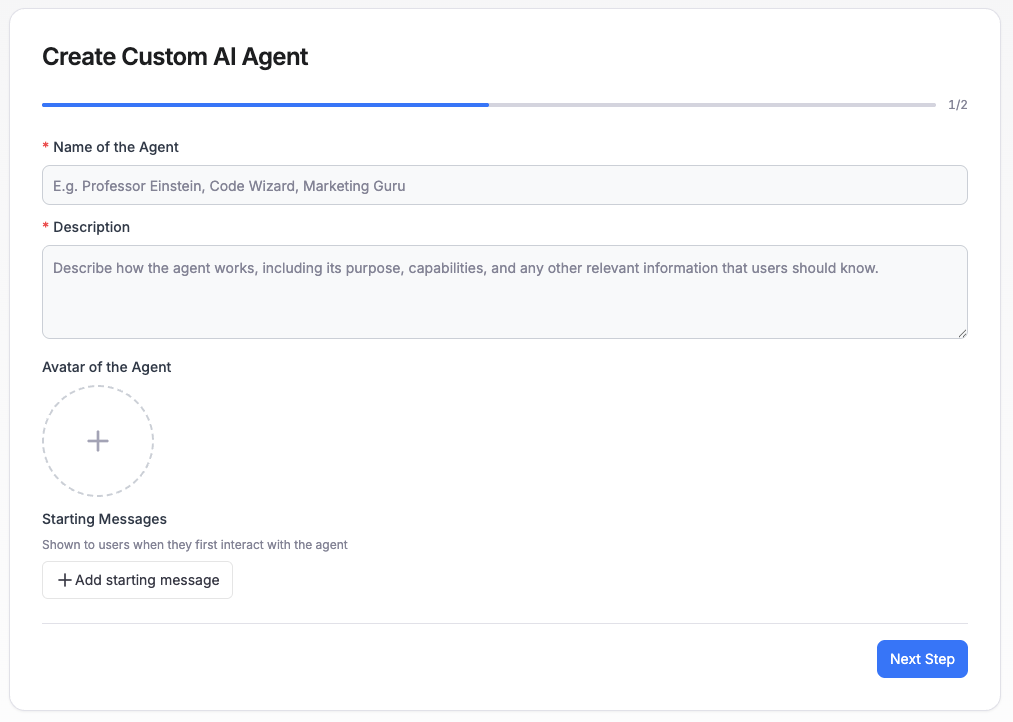This screenshot has width=1013, height=722.
Task: Click the red asterisk beside Description
Action: click(45, 226)
